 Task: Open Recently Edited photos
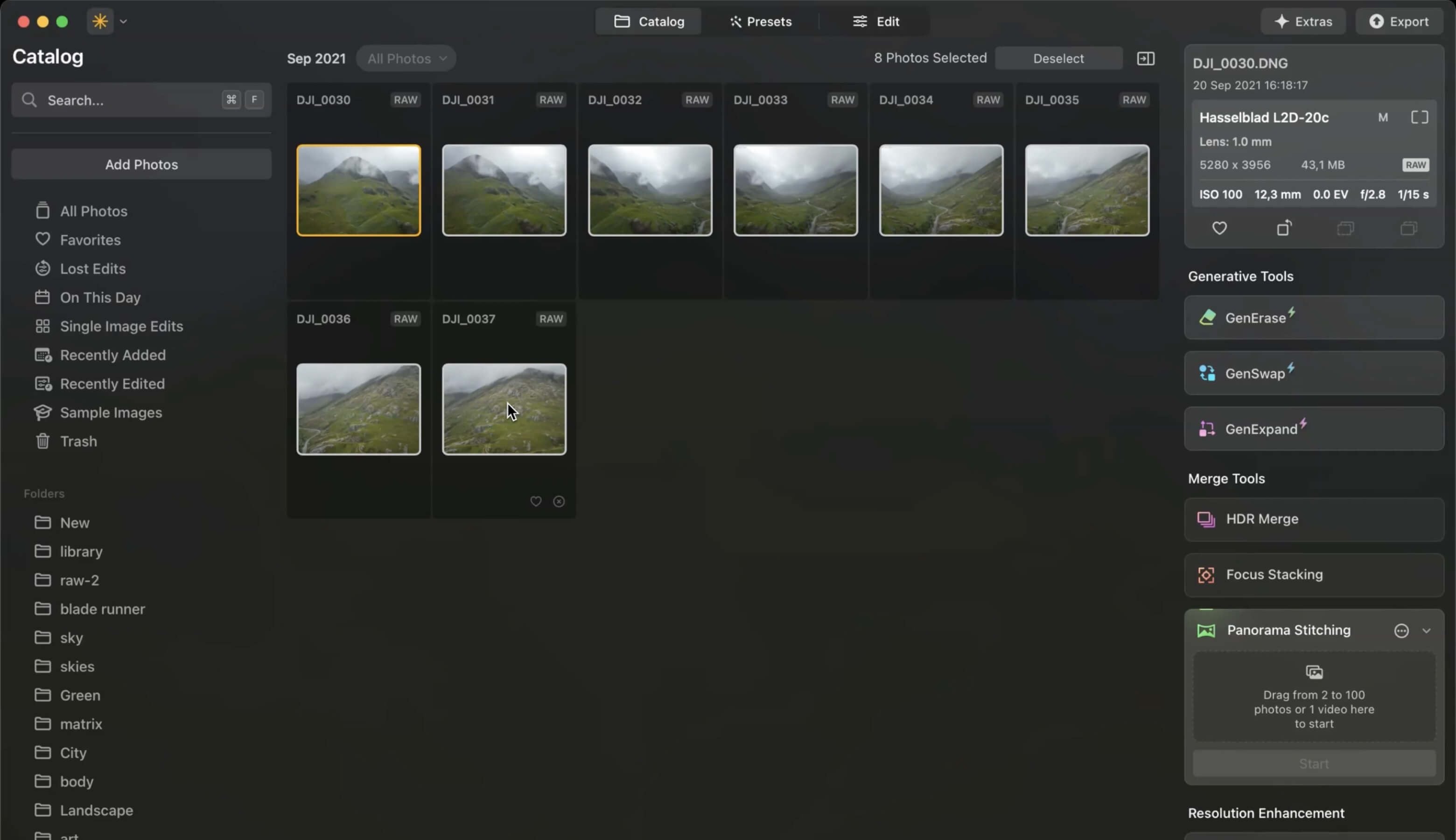point(112,384)
